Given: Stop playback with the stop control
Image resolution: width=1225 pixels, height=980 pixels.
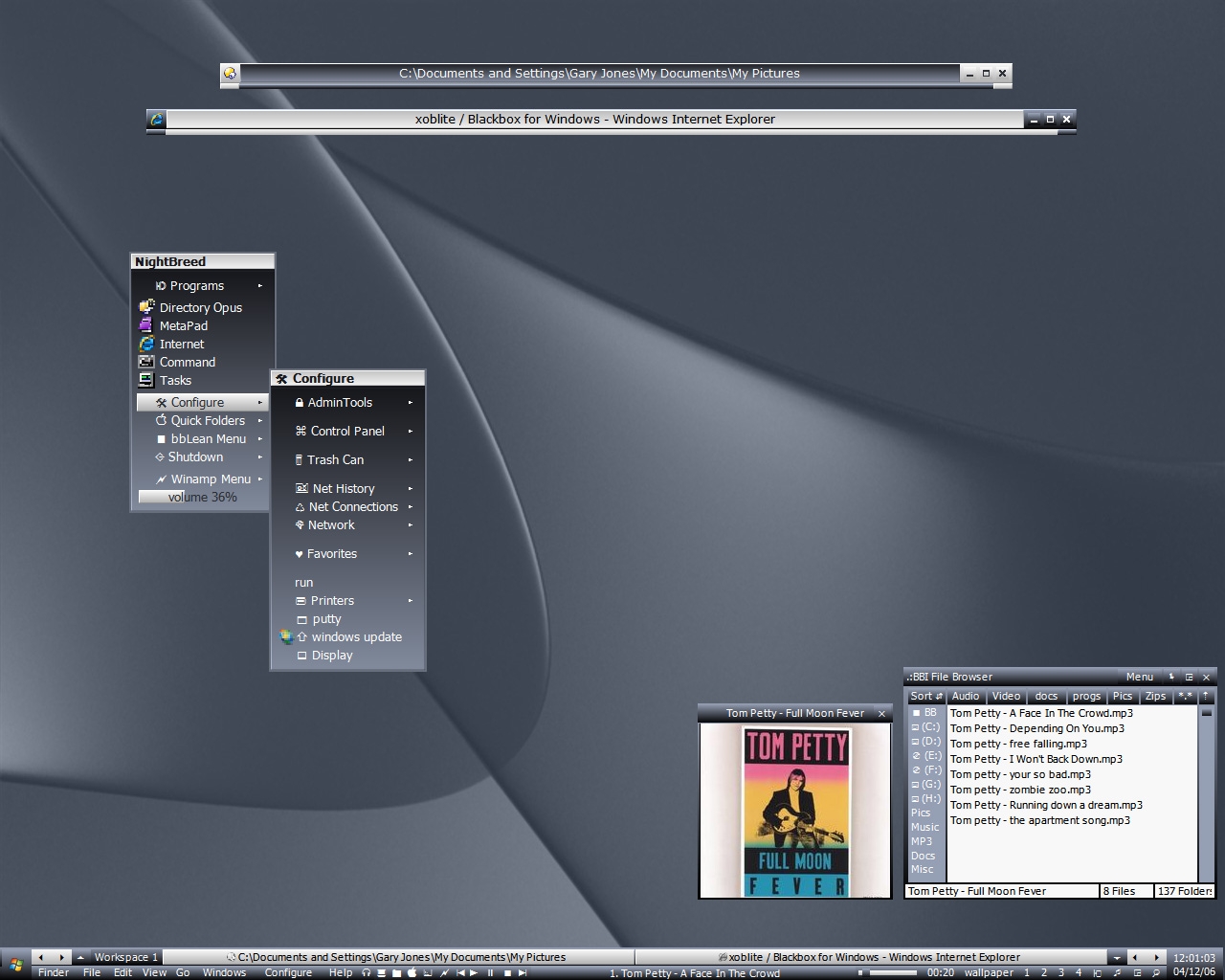Looking at the screenshot, I should (x=507, y=972).
